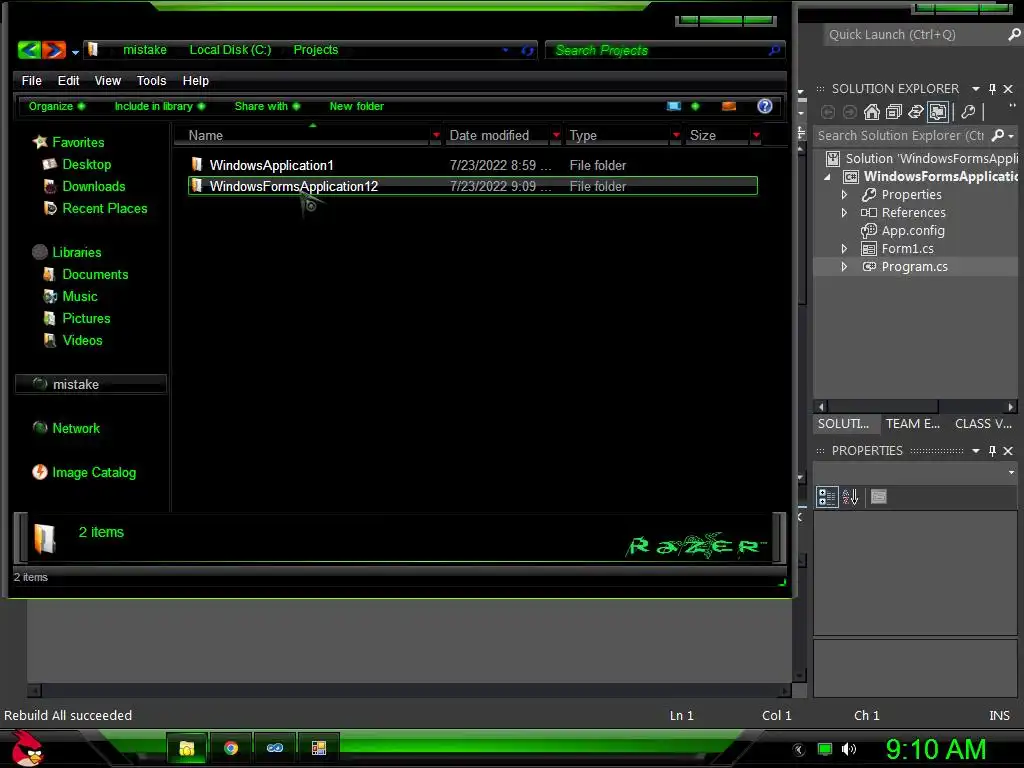Toggle Show All Files in Solution Explorer
This screenshot has width=1024, height=768.
[x=938, y=112]
